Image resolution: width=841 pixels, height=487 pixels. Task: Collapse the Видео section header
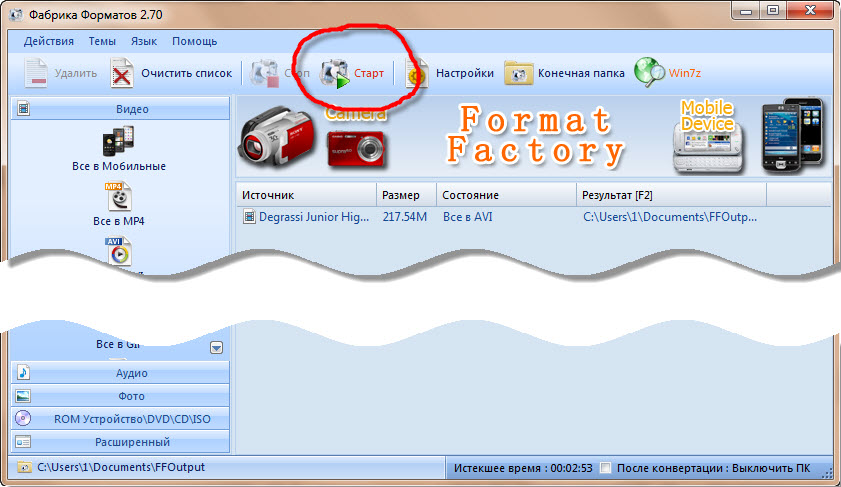pos(120,109)
